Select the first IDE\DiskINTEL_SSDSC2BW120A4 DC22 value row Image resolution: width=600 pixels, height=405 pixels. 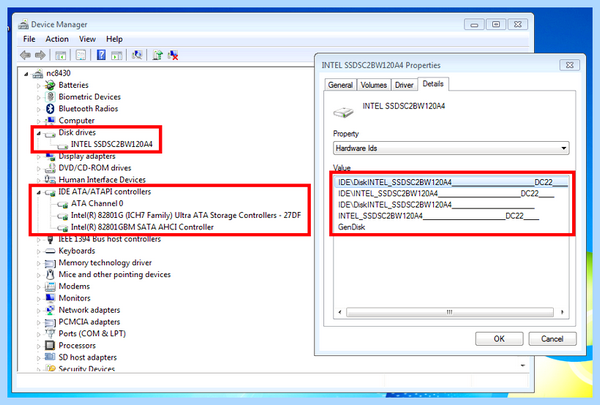pyautogui.click(x=452, y=182)
